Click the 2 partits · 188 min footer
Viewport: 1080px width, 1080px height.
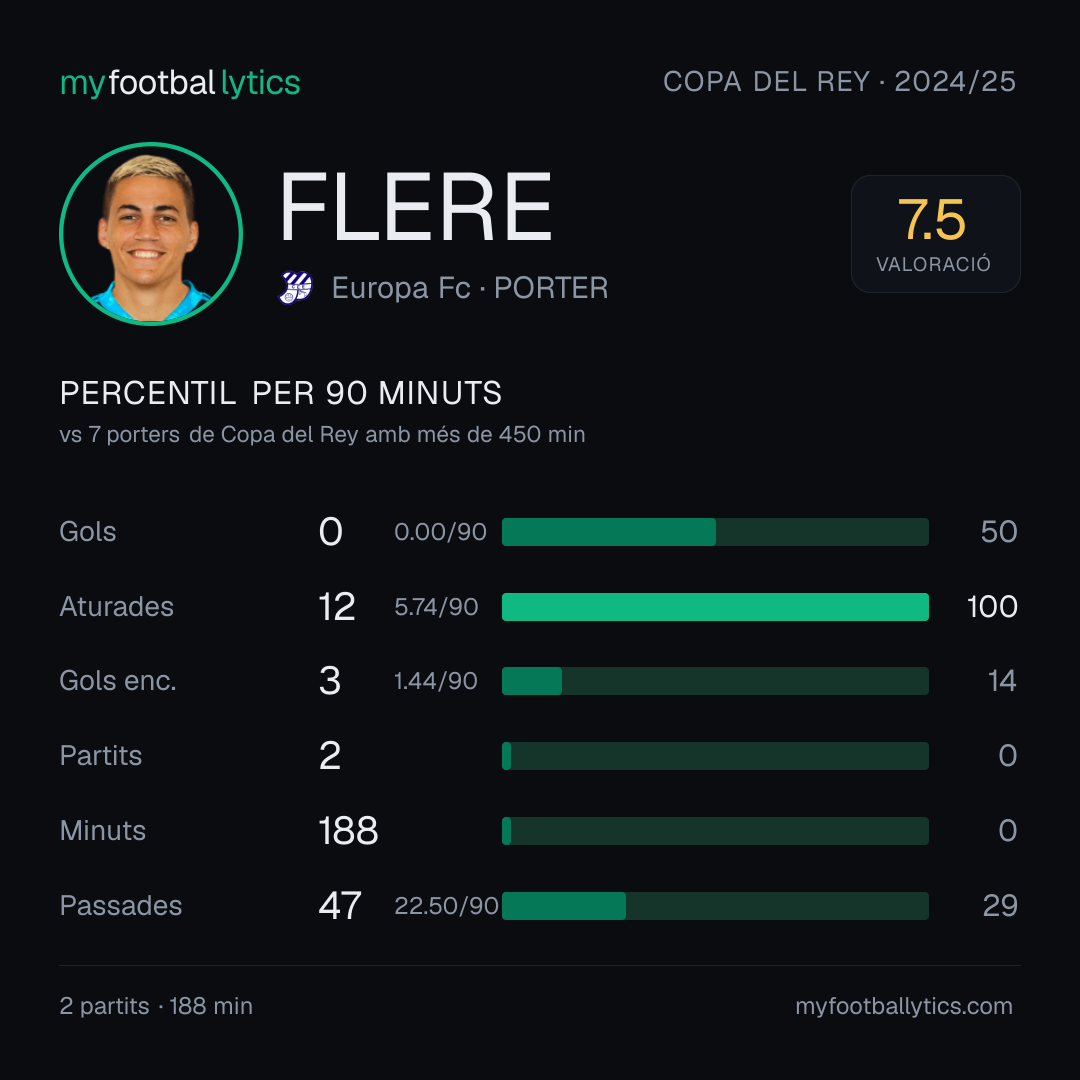156,1006
